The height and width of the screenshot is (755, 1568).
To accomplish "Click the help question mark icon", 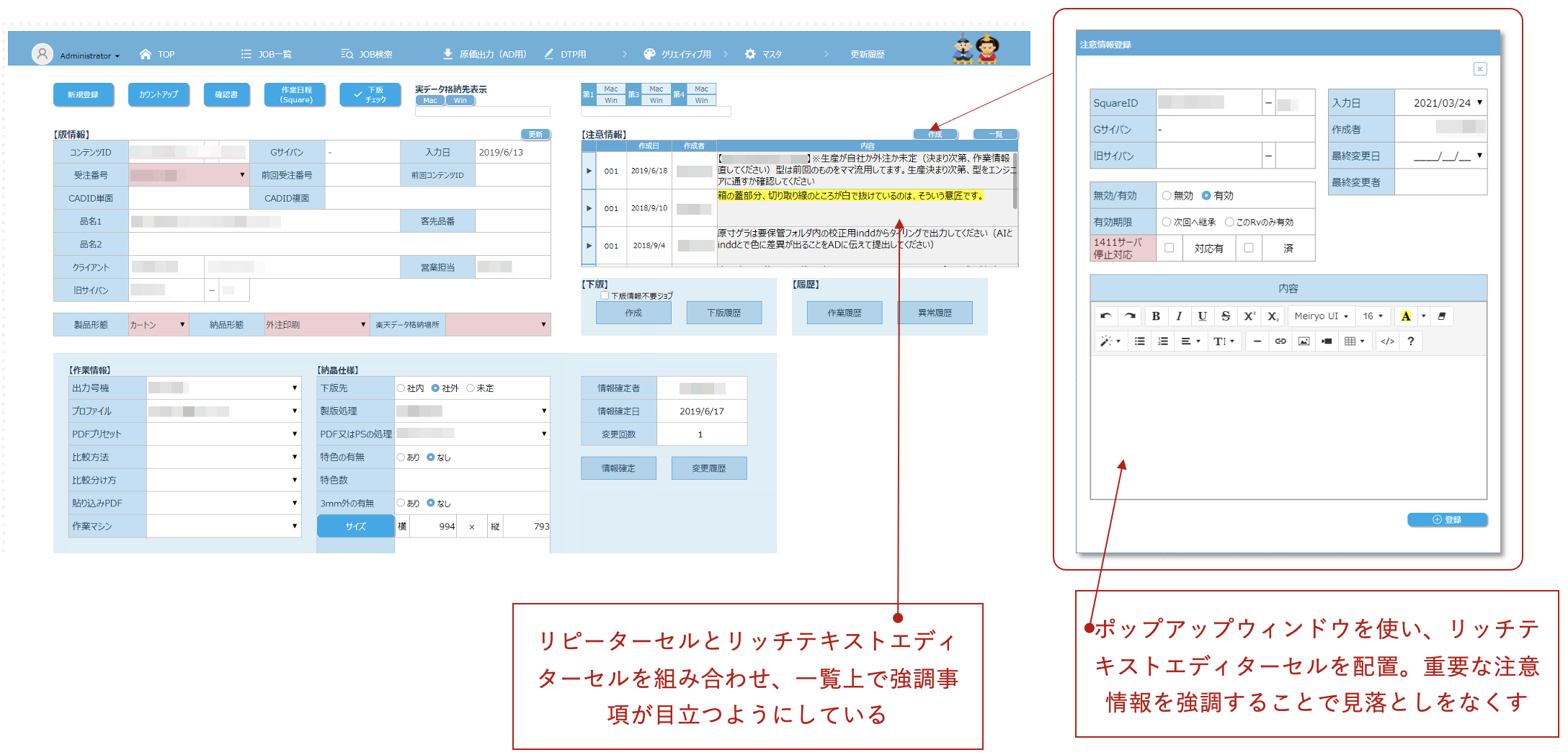I will coord(1410,341).
